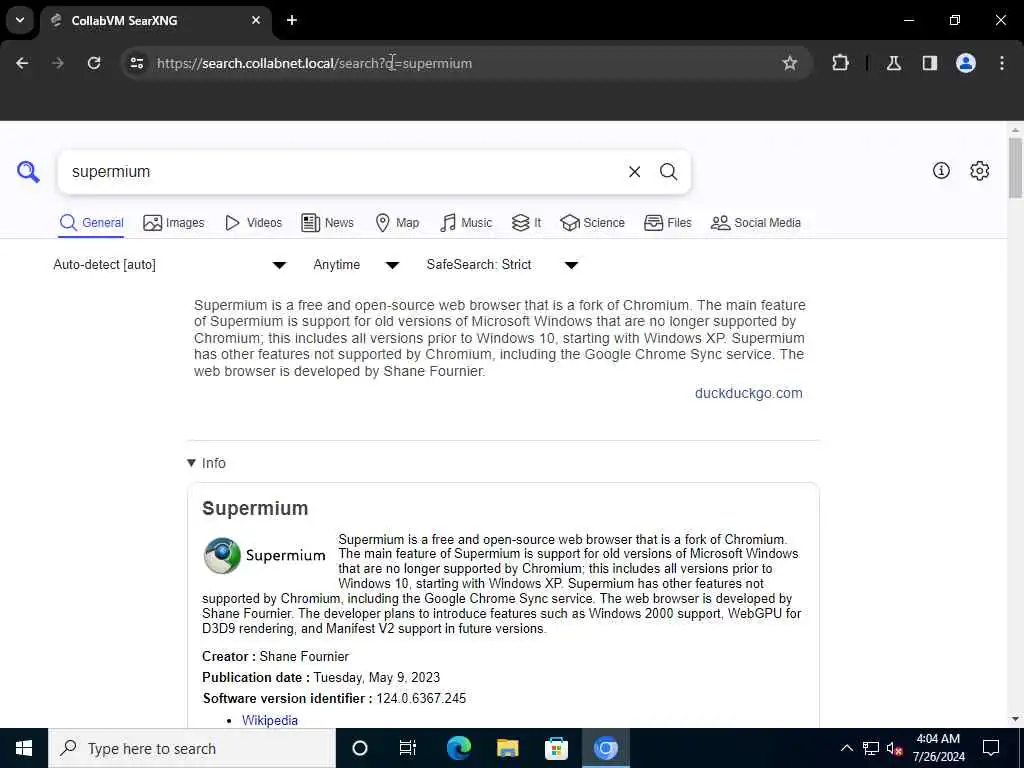Click the browser address bar URL

(x=314, y=63)
